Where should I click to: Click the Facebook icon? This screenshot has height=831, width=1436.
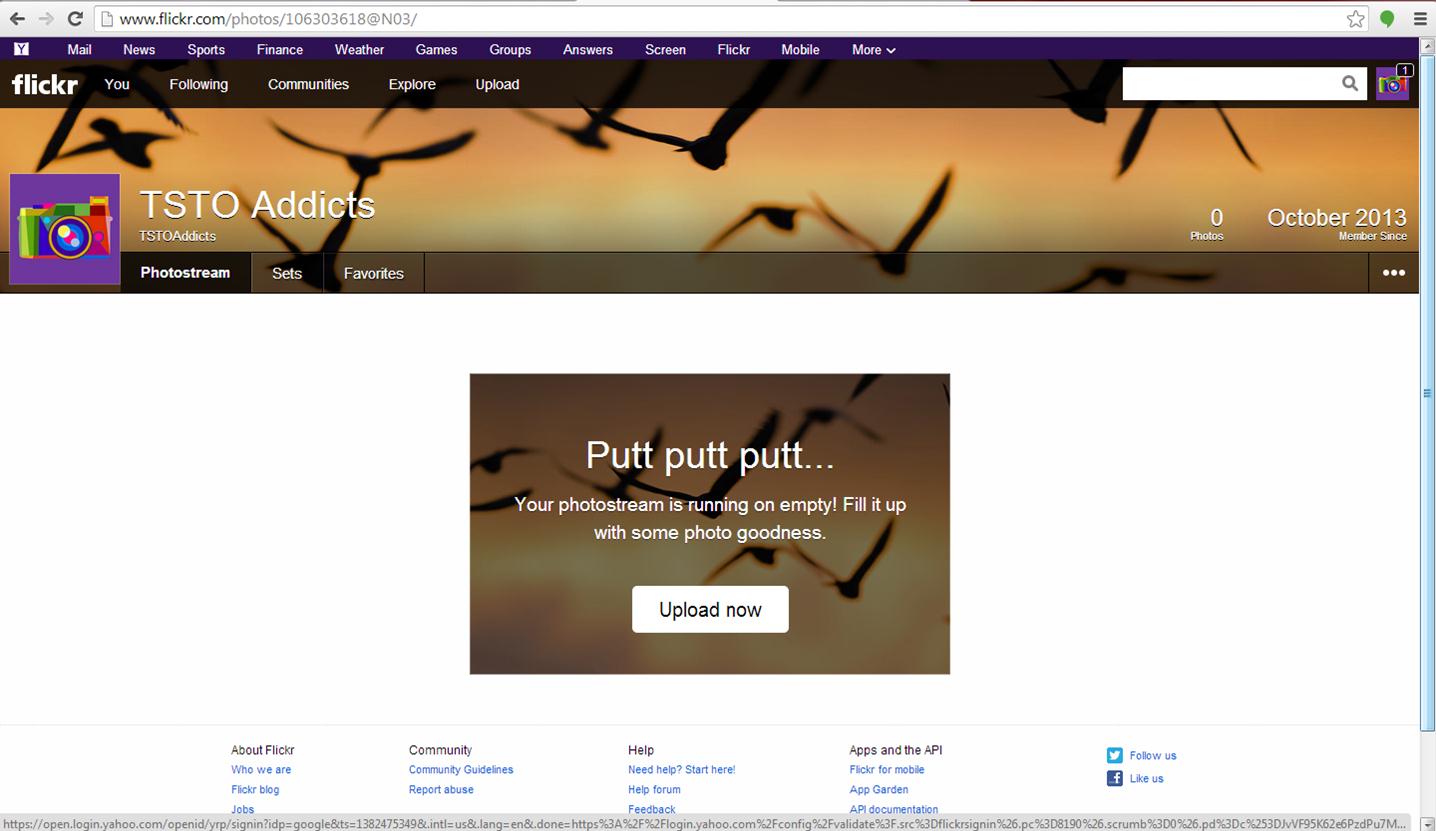[1115, 778]
